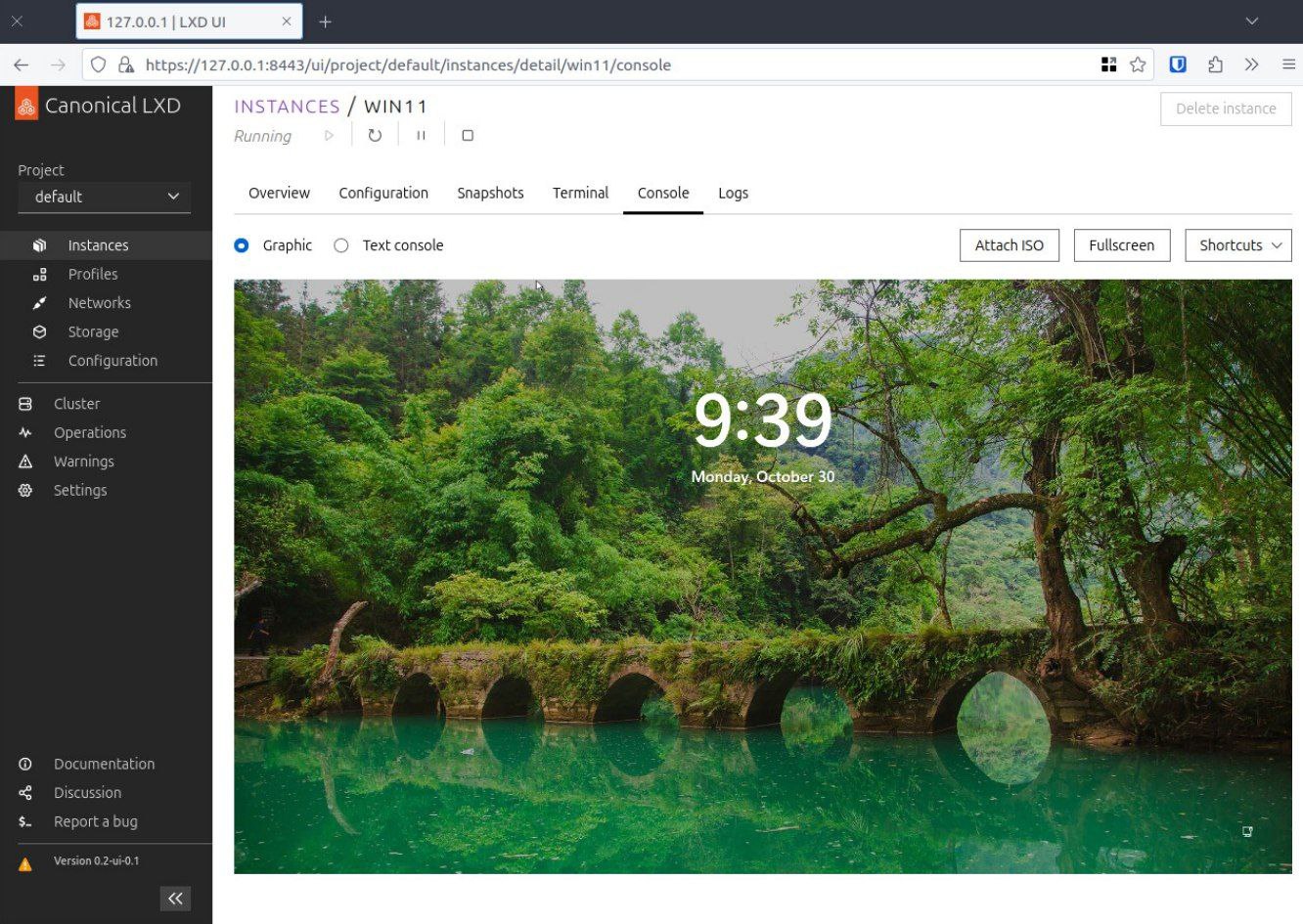The width and height of the screenshot is (1303, 924).
Task: Pause the running instance
Action: [x=421, y=136]
